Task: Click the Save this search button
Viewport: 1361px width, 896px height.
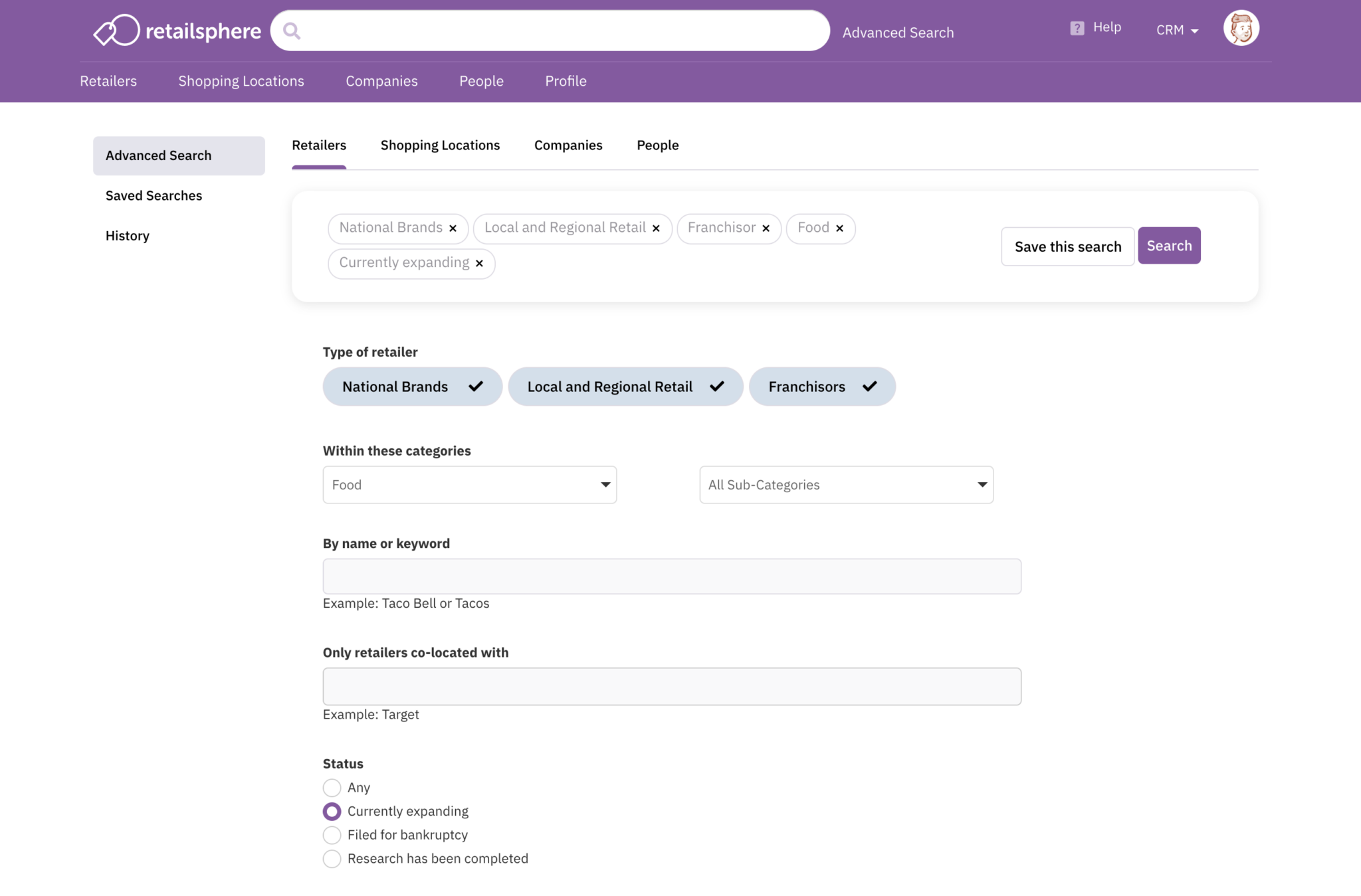Action: click(1067, 246)
